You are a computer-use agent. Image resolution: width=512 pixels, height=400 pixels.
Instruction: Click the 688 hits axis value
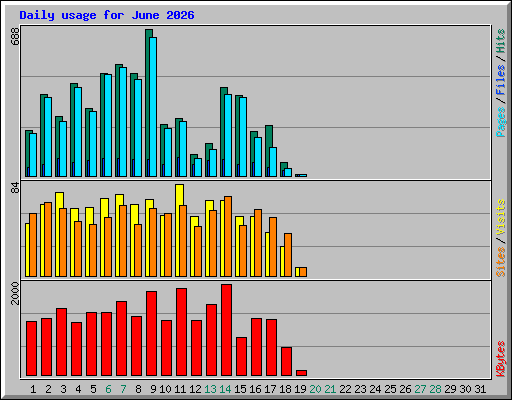[15, 37]
